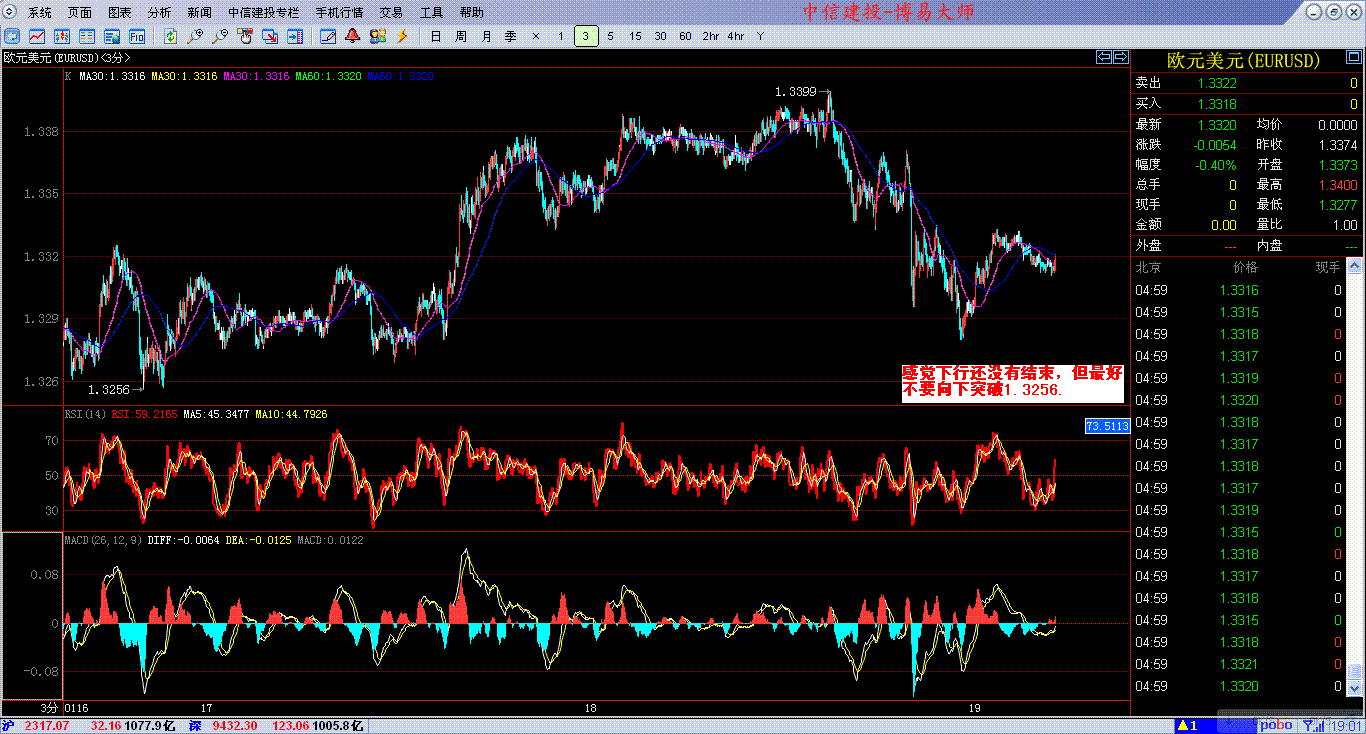1366x734 pixels.
Task: Switch chart to weekly period 周
Action: click(x=461, y=37)
